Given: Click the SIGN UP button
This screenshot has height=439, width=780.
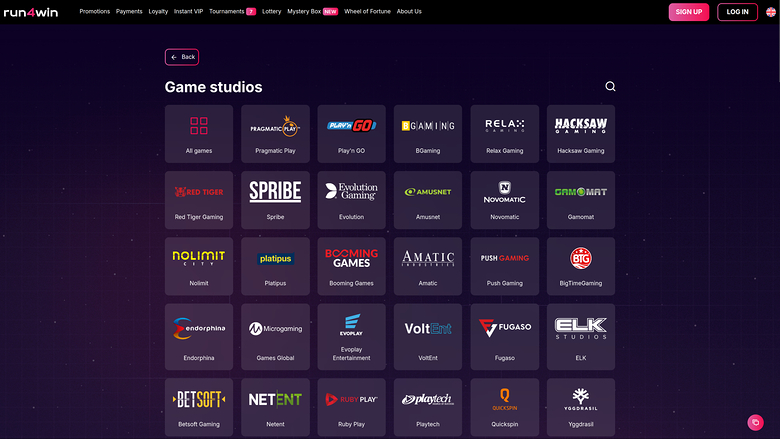Looking at the screenshot, I should [x=688, y=12].
